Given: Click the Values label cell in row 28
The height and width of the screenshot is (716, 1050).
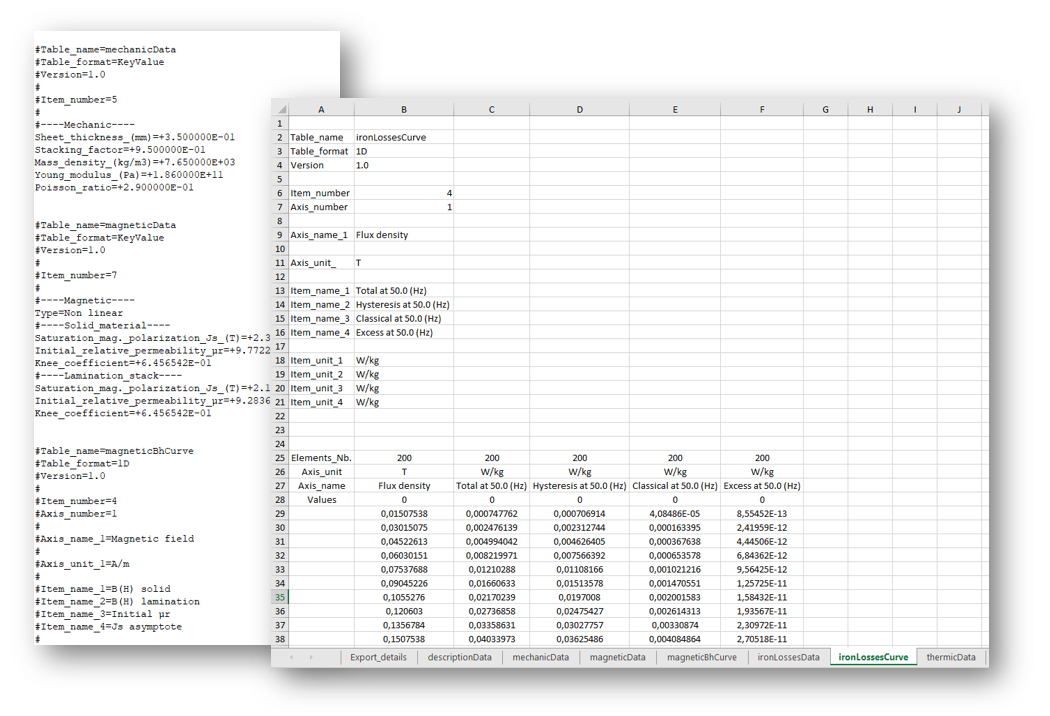Looking at the screenshot, I should click(x=321, y=500).
